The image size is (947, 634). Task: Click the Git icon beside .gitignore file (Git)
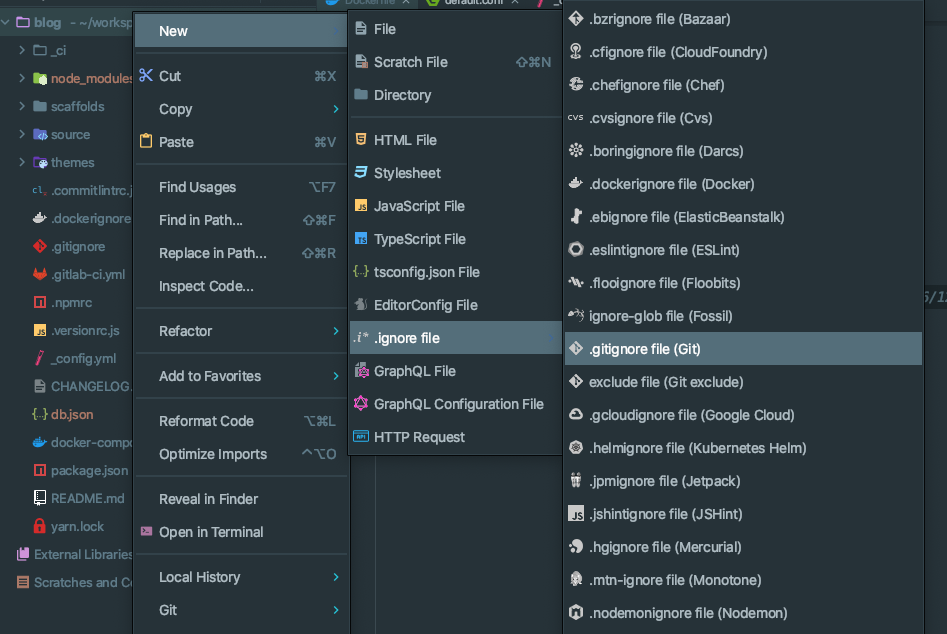click(576, 348)
